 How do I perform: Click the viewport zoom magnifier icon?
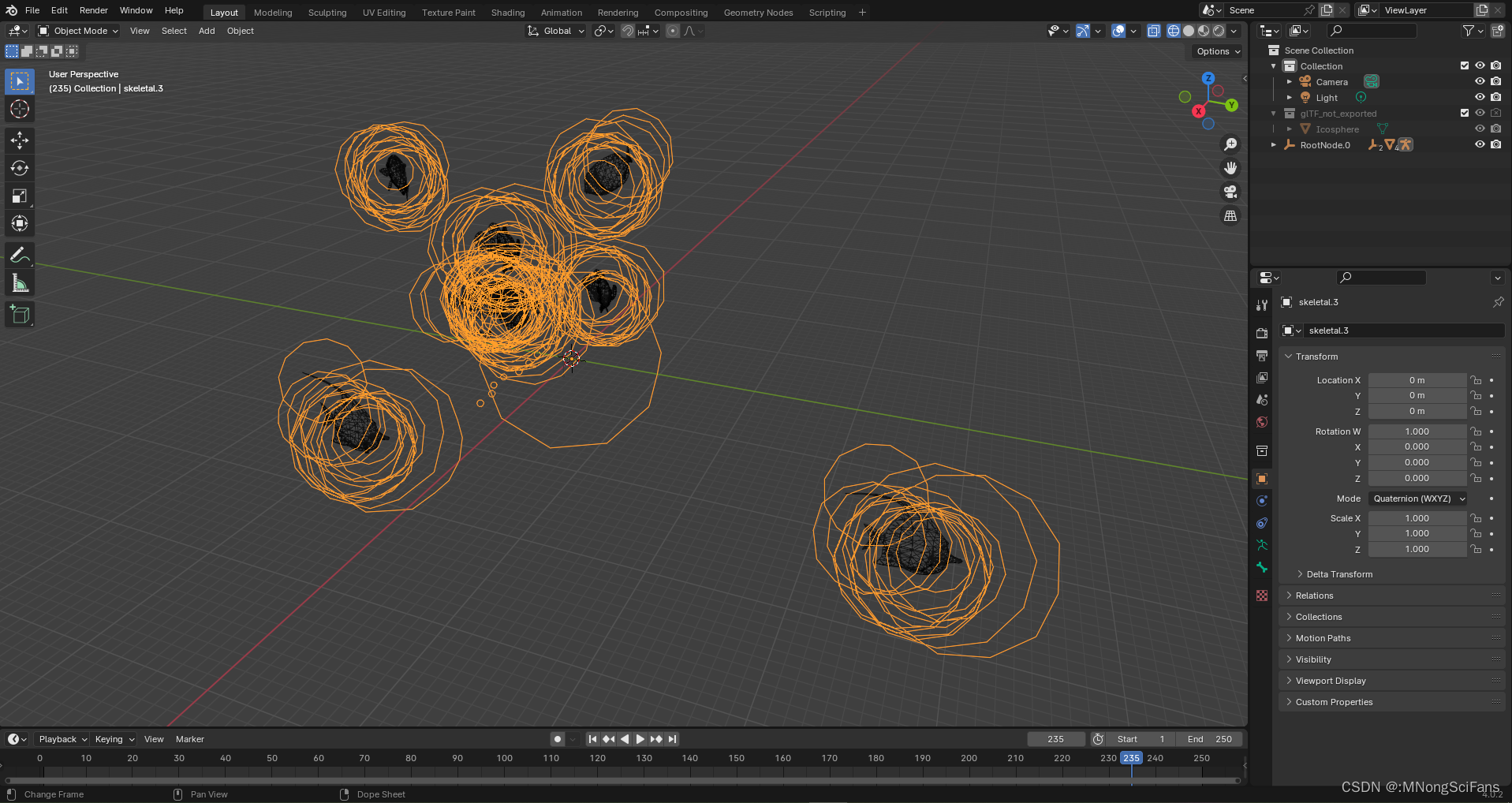click(x=1230, y=144)
